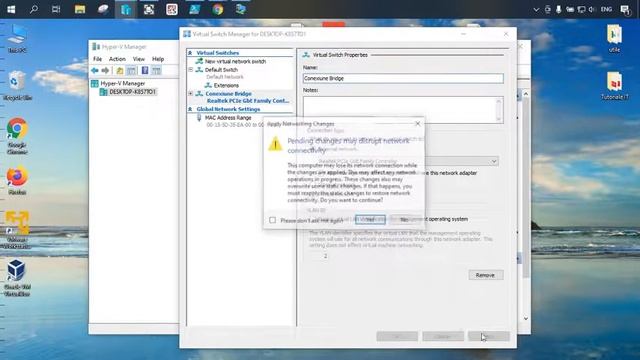The width and height of the screenshot is (640, 360).
Task: Select MAC Address Range setting
Action: coord(228,118)
